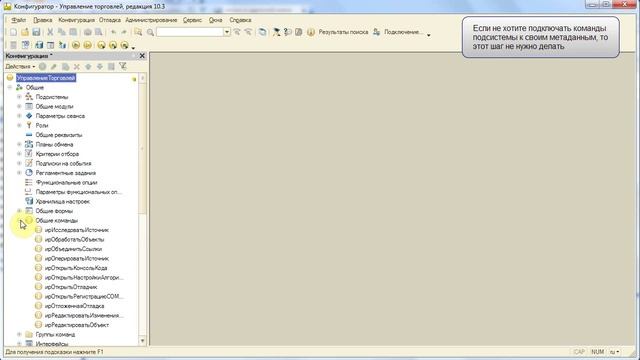
Task: Click the Undo arrow in the toolbar
Action: click(x=113, y=32)
